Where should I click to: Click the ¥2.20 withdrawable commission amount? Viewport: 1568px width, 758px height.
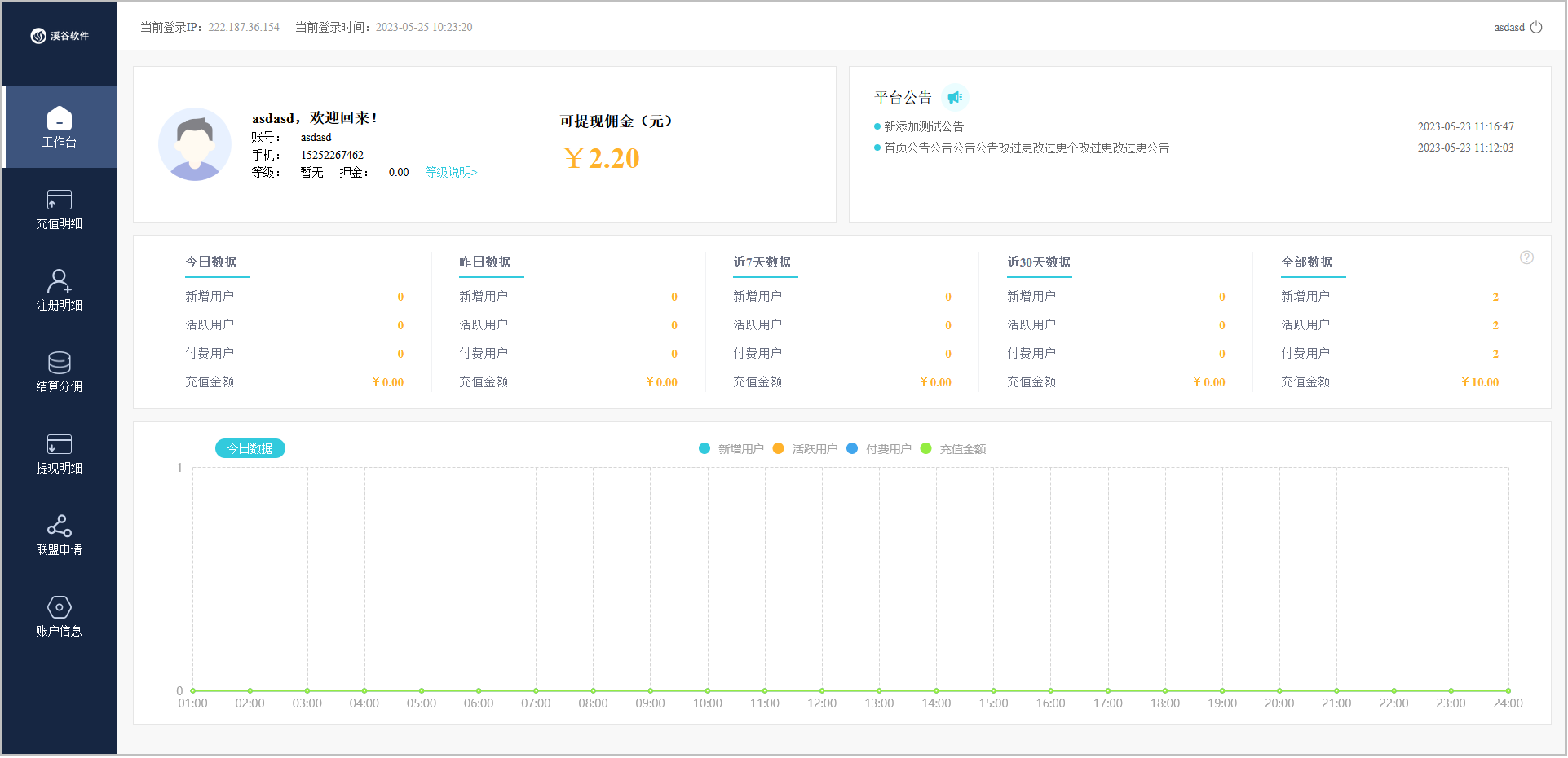tap(601, 158)
